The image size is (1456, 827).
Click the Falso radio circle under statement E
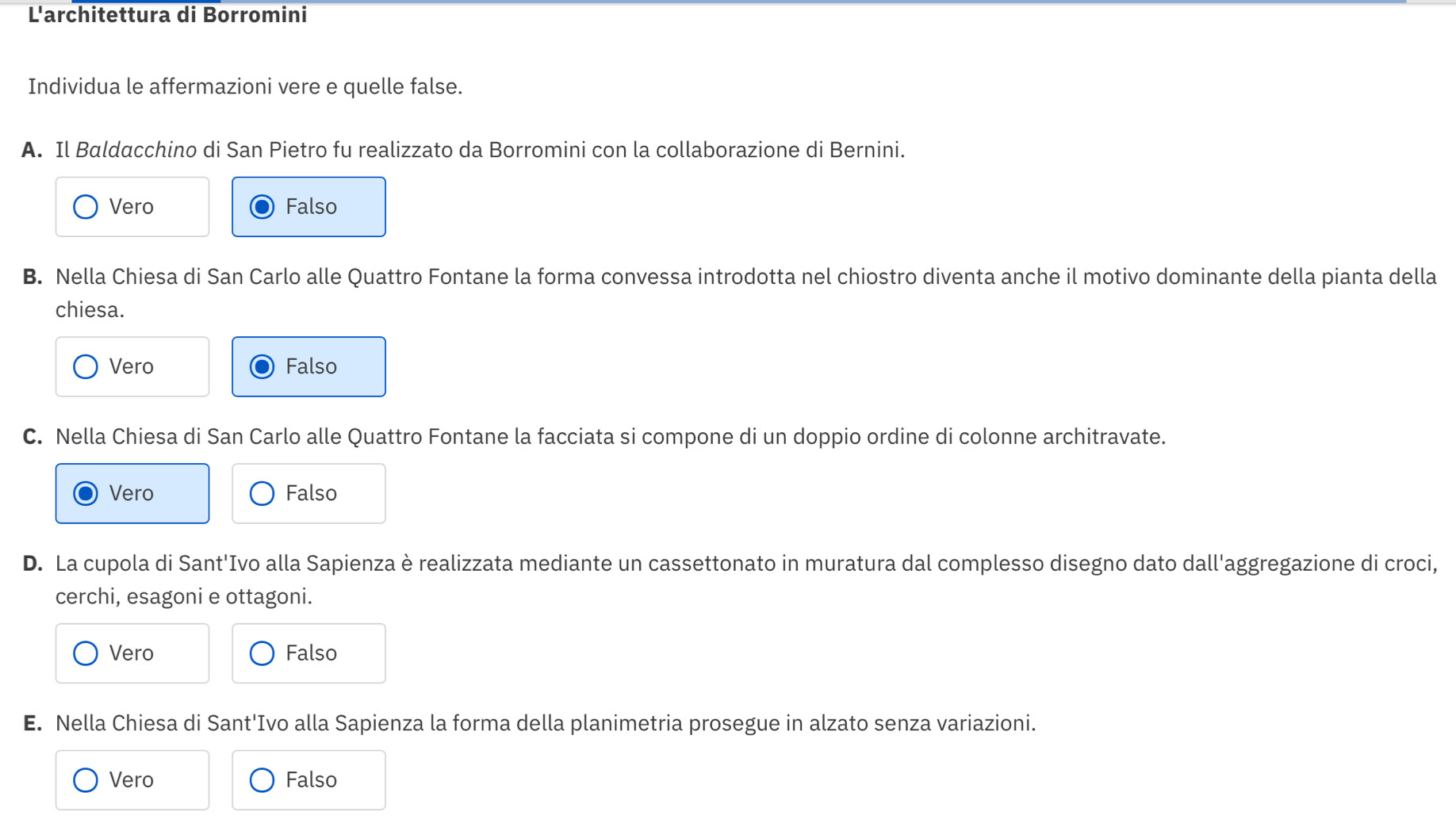click(262, 780)
